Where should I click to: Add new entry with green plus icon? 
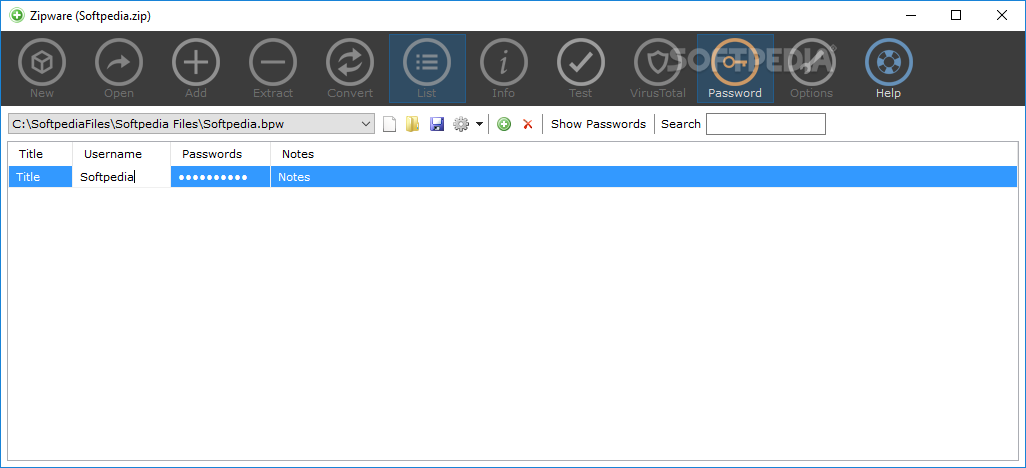point(504,124)
